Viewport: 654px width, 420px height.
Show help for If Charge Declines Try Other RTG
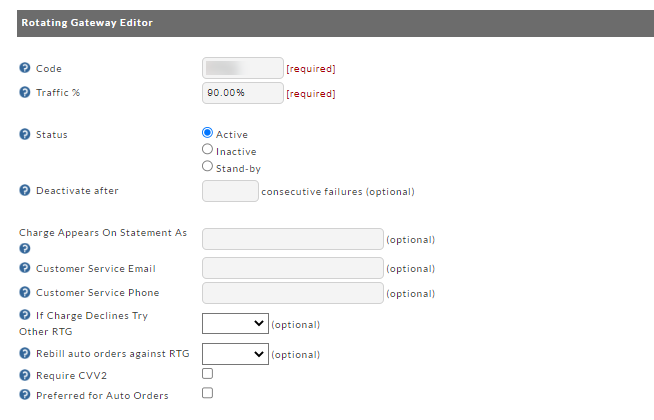point(25,314)
